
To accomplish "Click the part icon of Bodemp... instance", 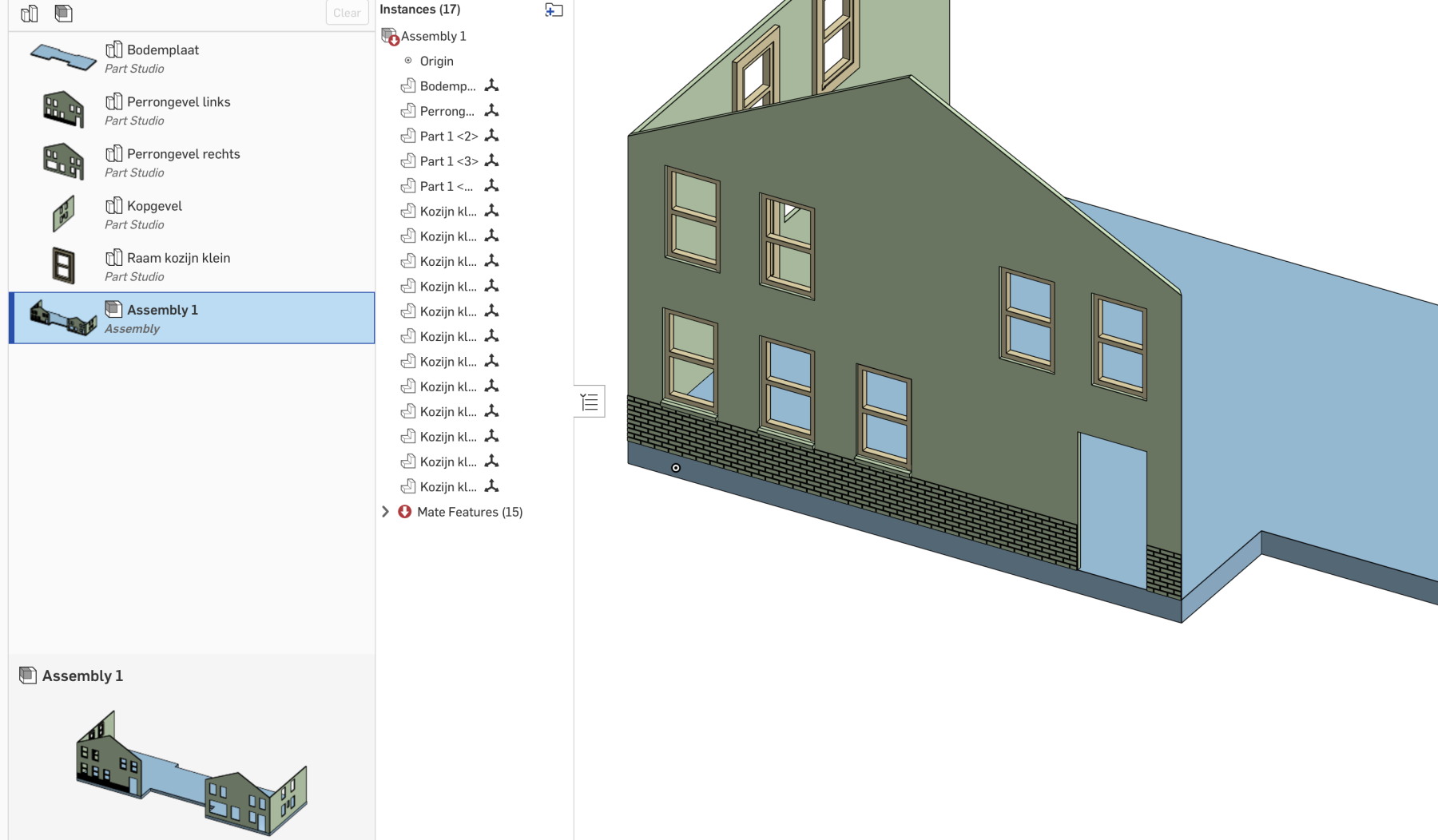I will point(408,85).
